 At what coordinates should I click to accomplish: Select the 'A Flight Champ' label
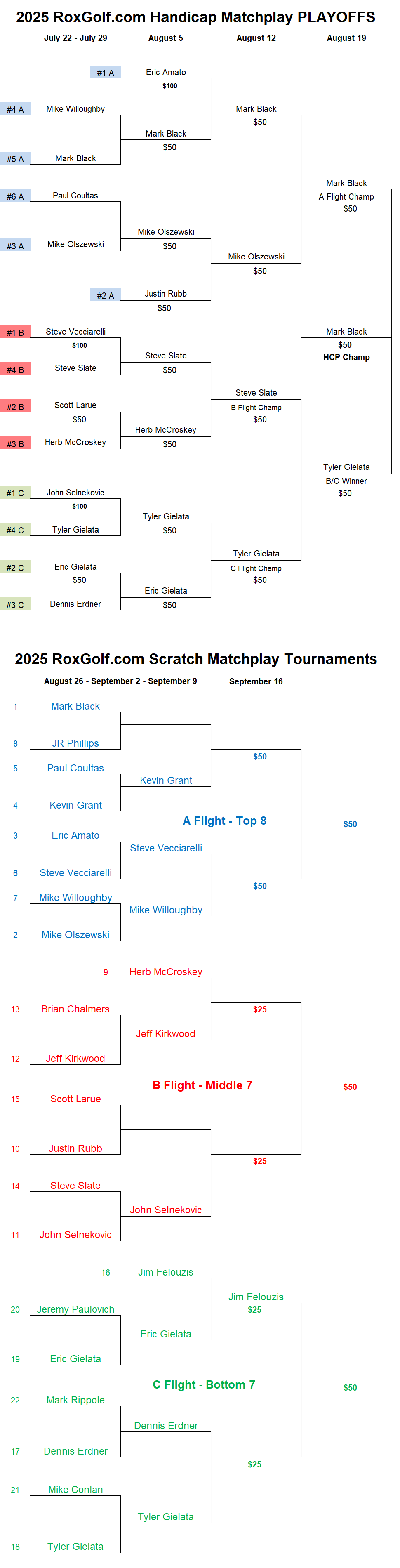(x=346, y=197)
